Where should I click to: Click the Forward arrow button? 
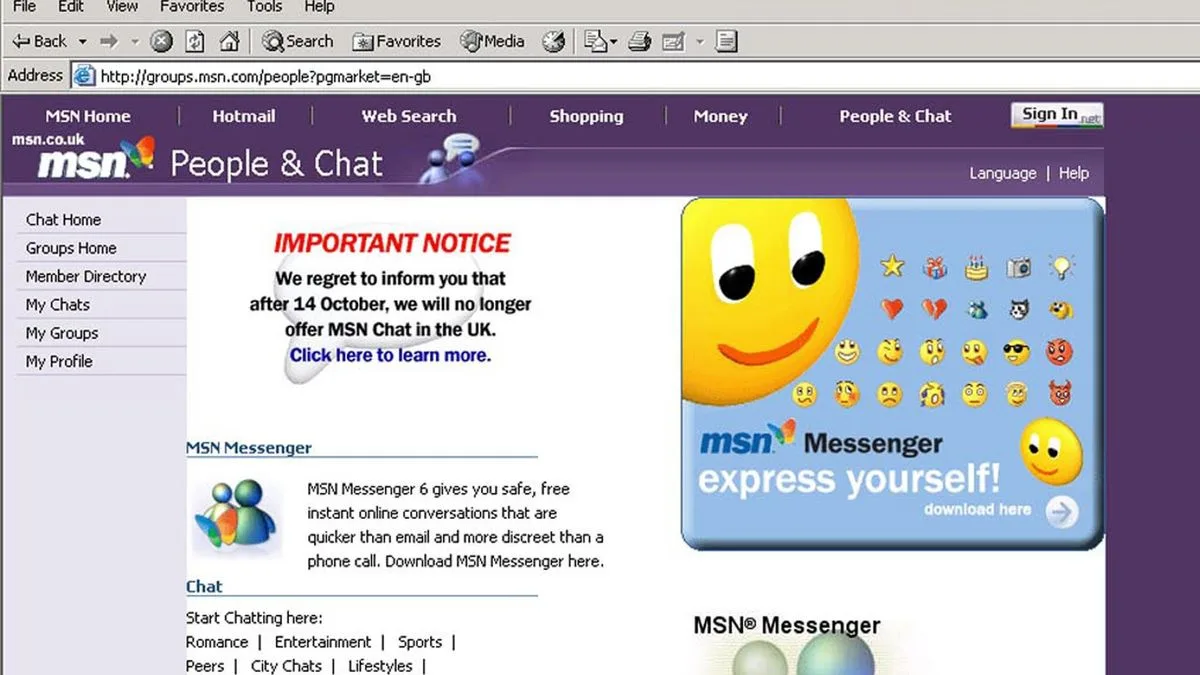click(x=109, y=41)
